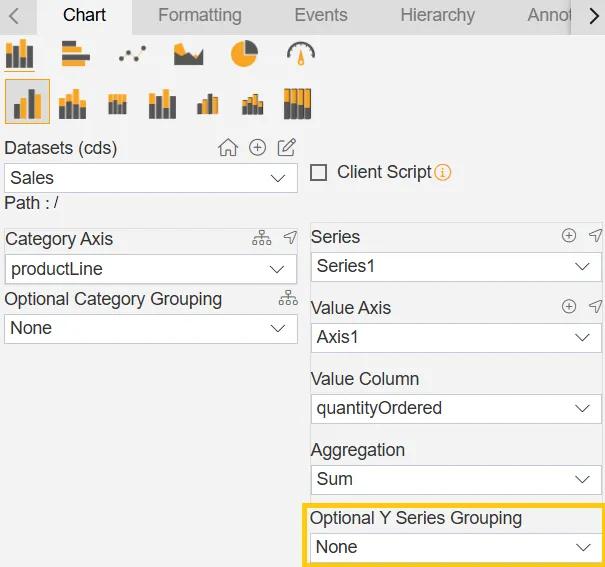Image resolution: width=605 pixels, height=567 pixels.
Task: Select the fourth bar chart variant icon
Action: pos(162,104)
